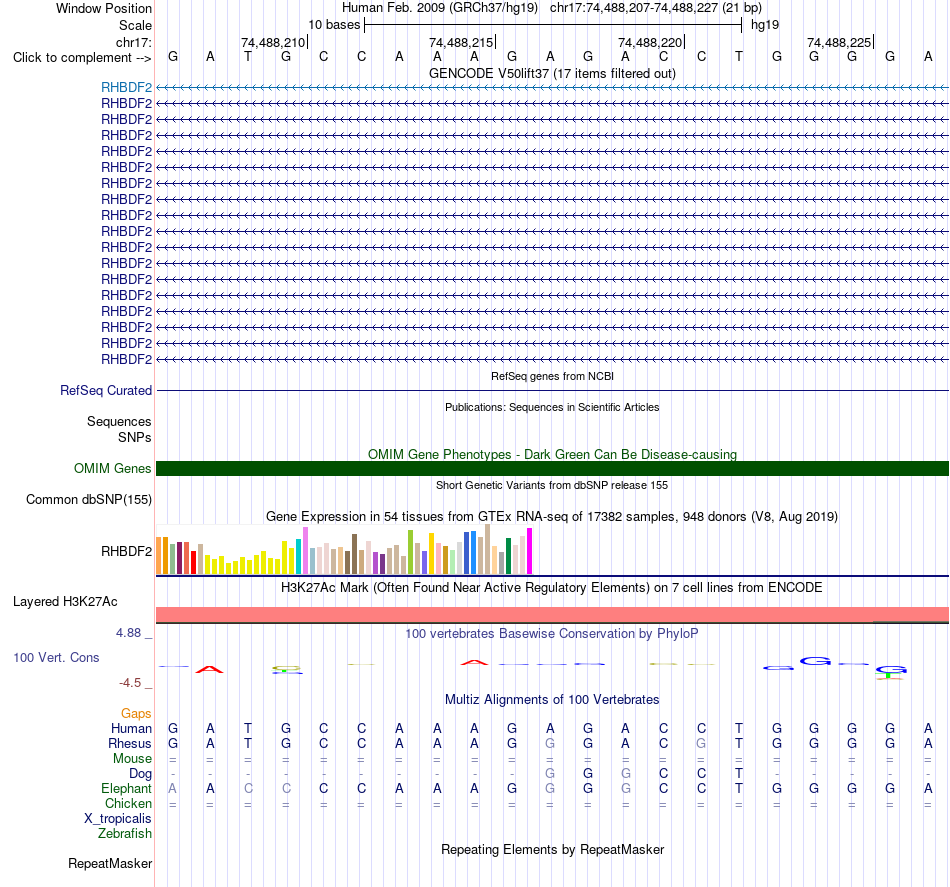This screenshot has height=887, width=950.
Task: Click the pink H3K27Ac signal band
Action: (552, 614)
